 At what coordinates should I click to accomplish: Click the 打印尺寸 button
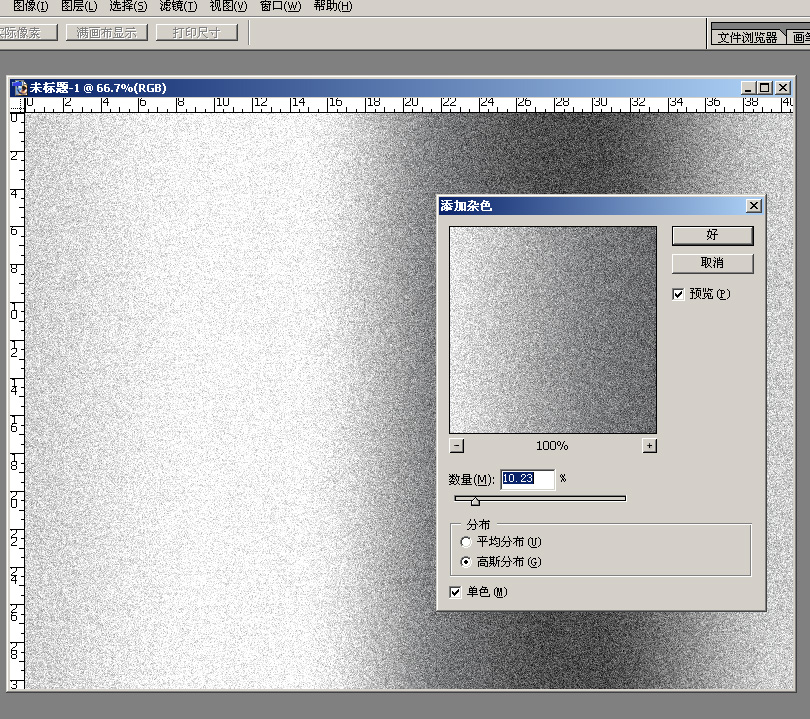pos(197,33)
